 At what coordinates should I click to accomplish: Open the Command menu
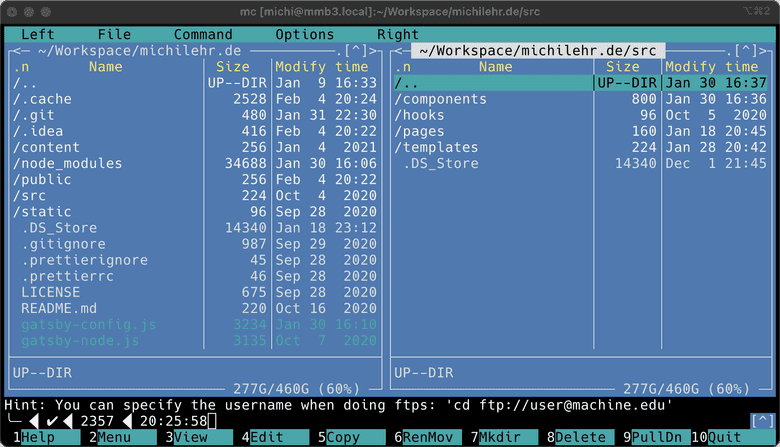pos(202,34)
